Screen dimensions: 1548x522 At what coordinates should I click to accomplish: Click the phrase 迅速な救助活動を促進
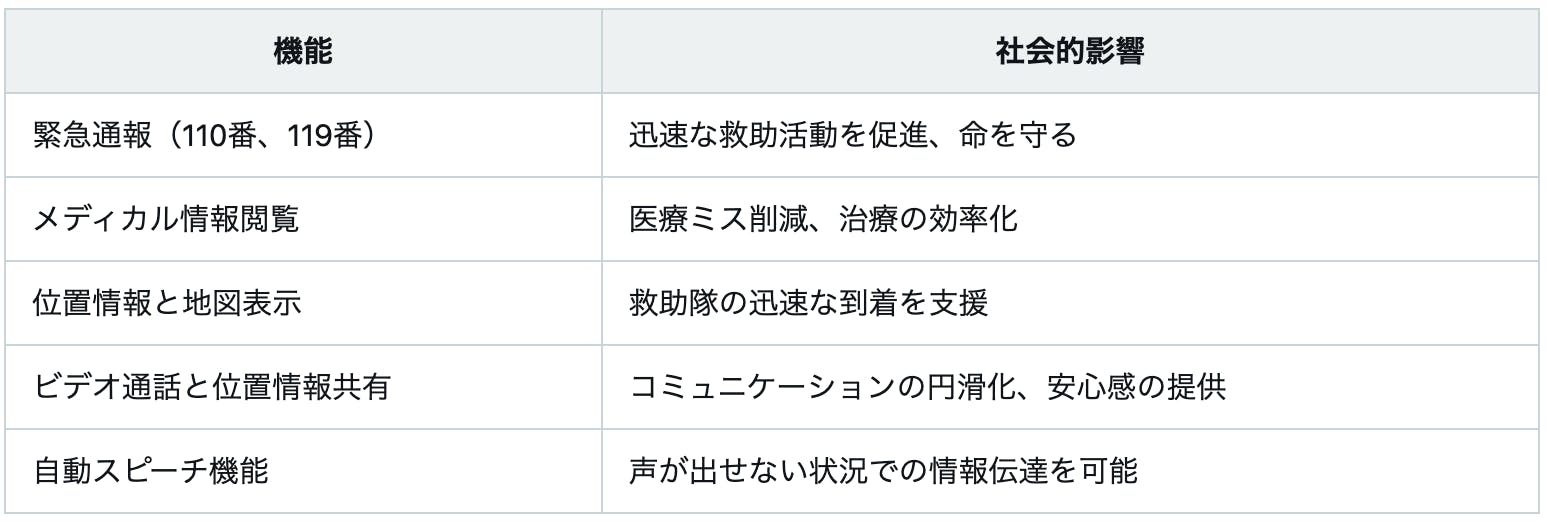click(x=765, y=135)
